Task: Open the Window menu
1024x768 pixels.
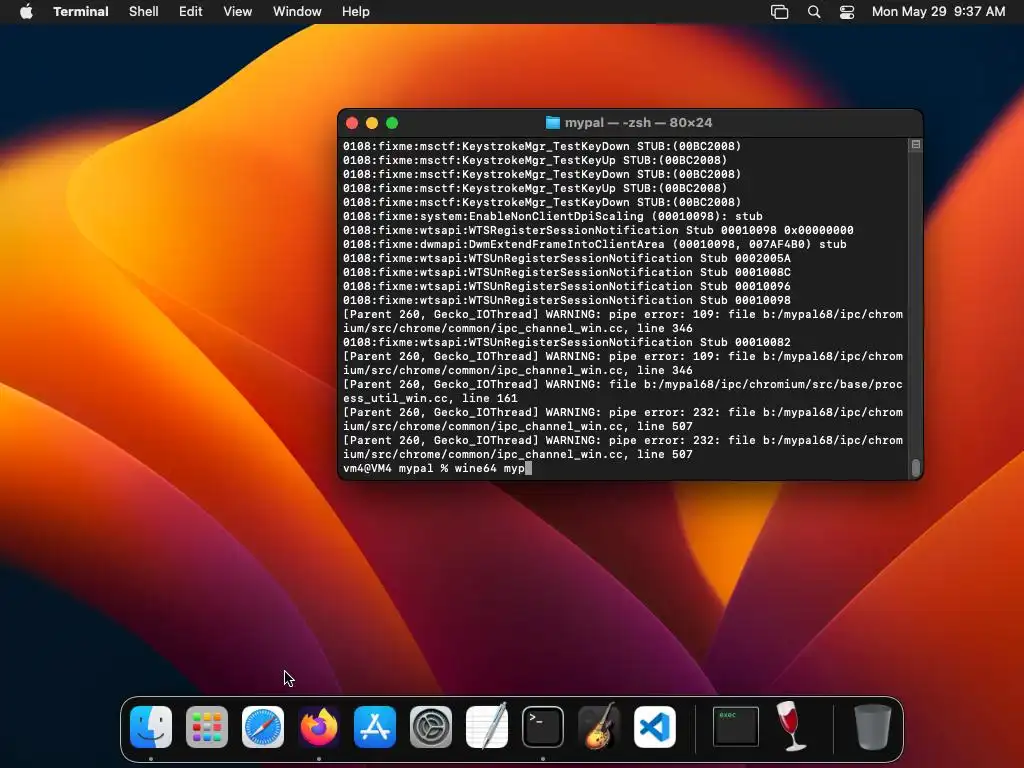Action: (x=297, y=12)
